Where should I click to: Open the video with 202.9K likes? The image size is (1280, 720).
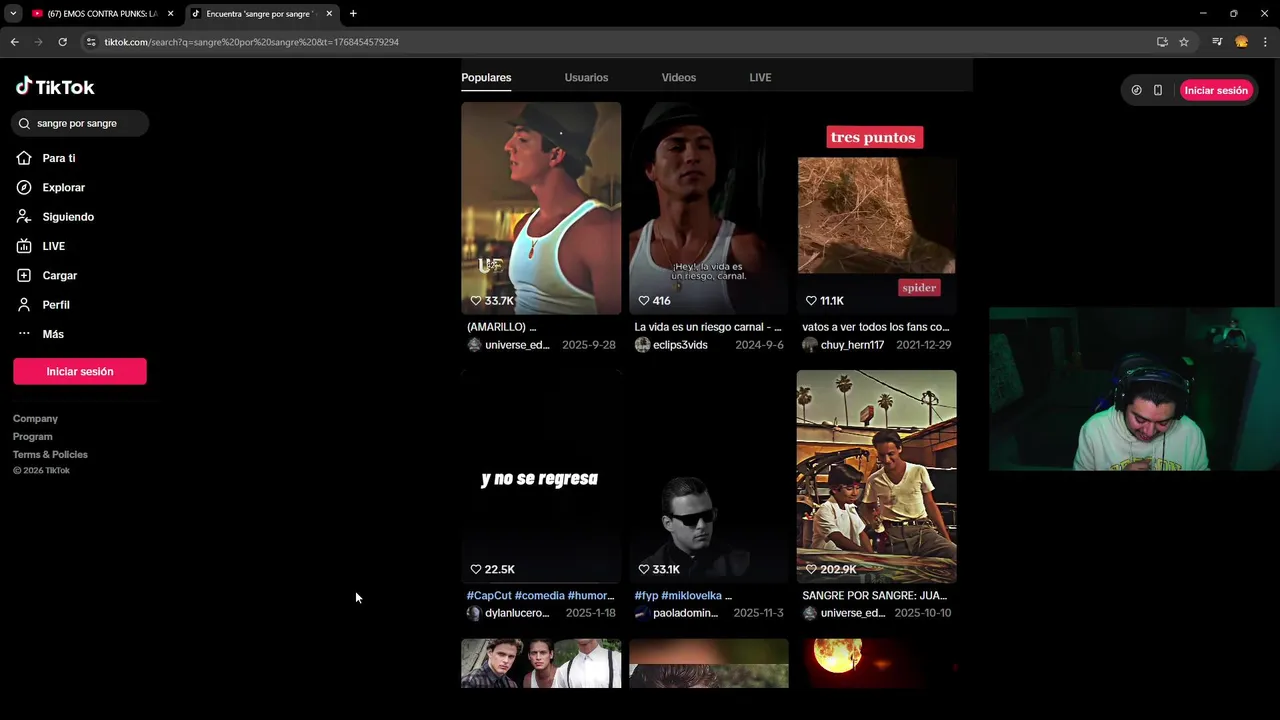[x=877, y=476]
